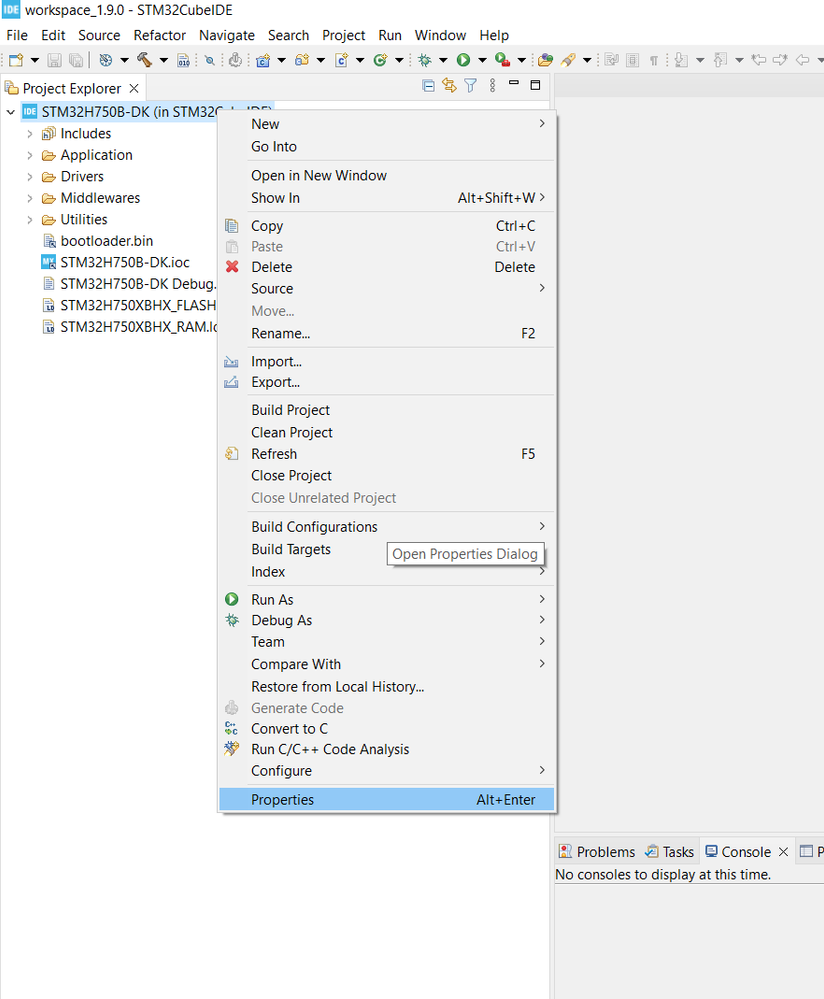The height and width of the screenshot is (999, 824).
Task: Open the dropdown beside the Debug bug icon
Action: tap(443, 61)
